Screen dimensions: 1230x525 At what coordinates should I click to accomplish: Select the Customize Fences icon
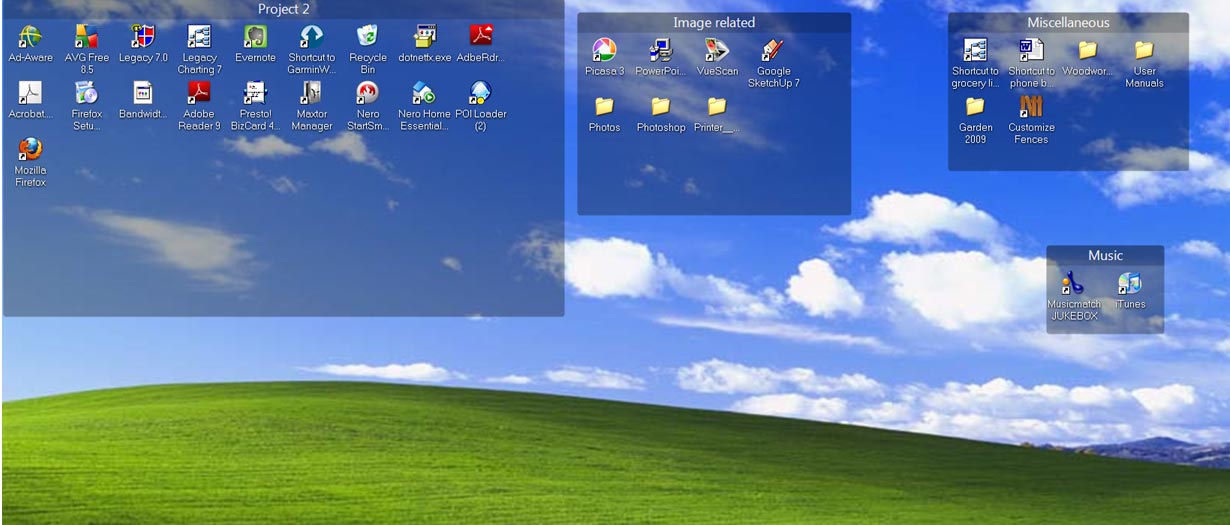(x=1031, y=107)
